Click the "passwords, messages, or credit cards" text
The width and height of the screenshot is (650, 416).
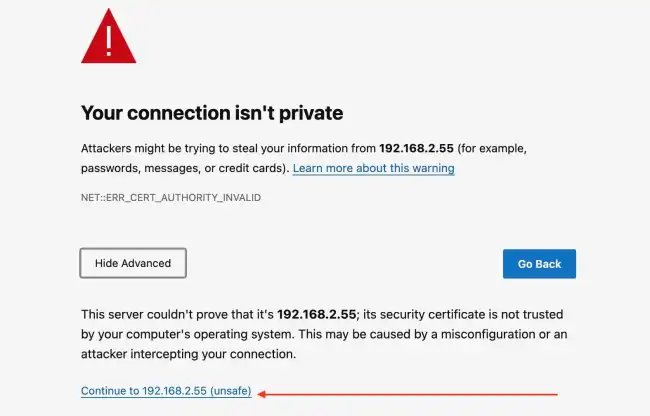point(183,168)
